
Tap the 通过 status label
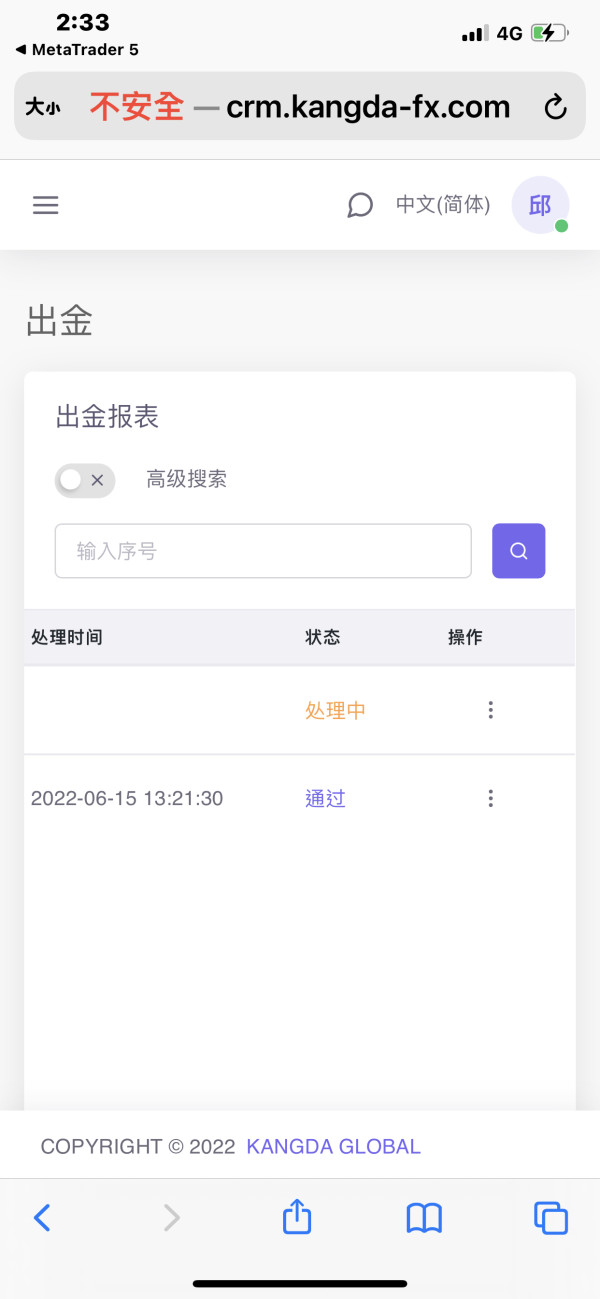point(325,799)
